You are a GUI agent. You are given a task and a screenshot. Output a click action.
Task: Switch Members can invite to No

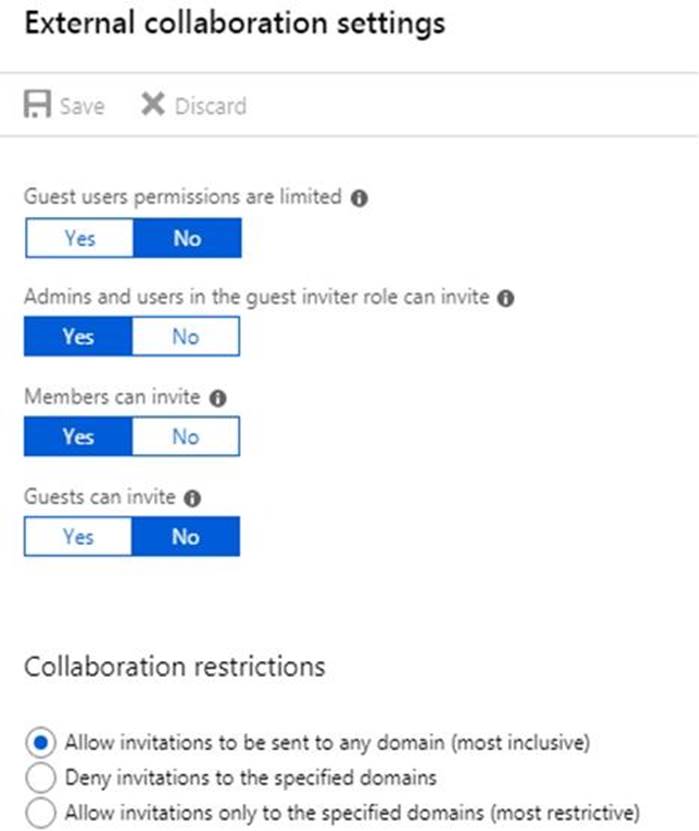pos(186,437)
